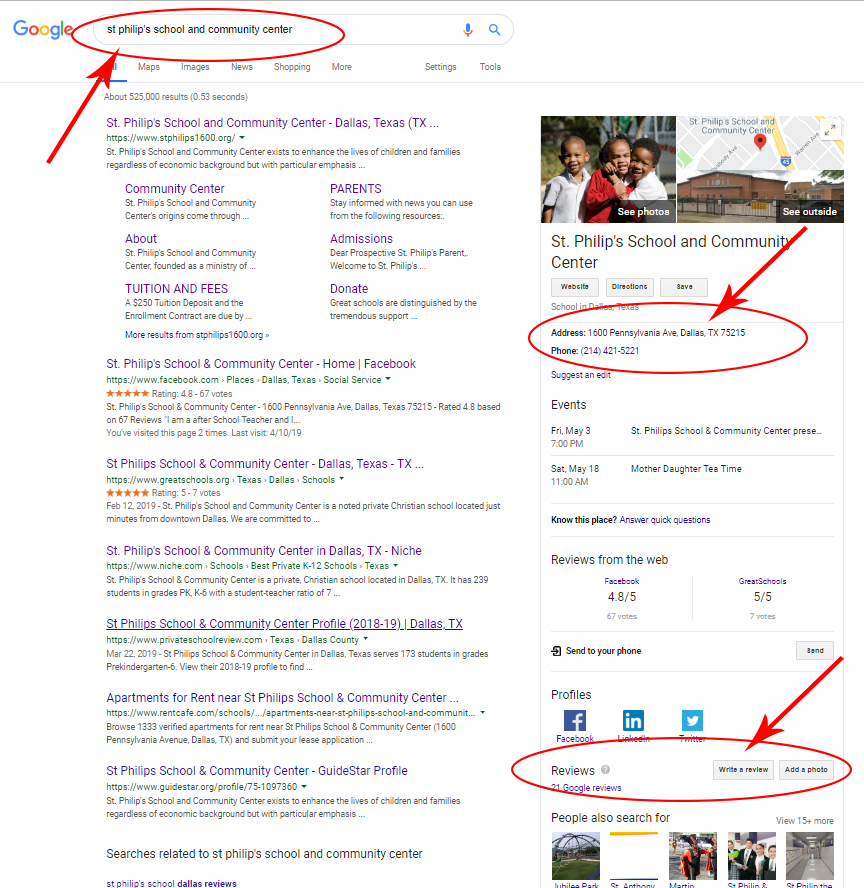Screen dimensions: 864x888
Task: Open Apartments for Rent near St Philips result
Action: click(x=283, y=698)
